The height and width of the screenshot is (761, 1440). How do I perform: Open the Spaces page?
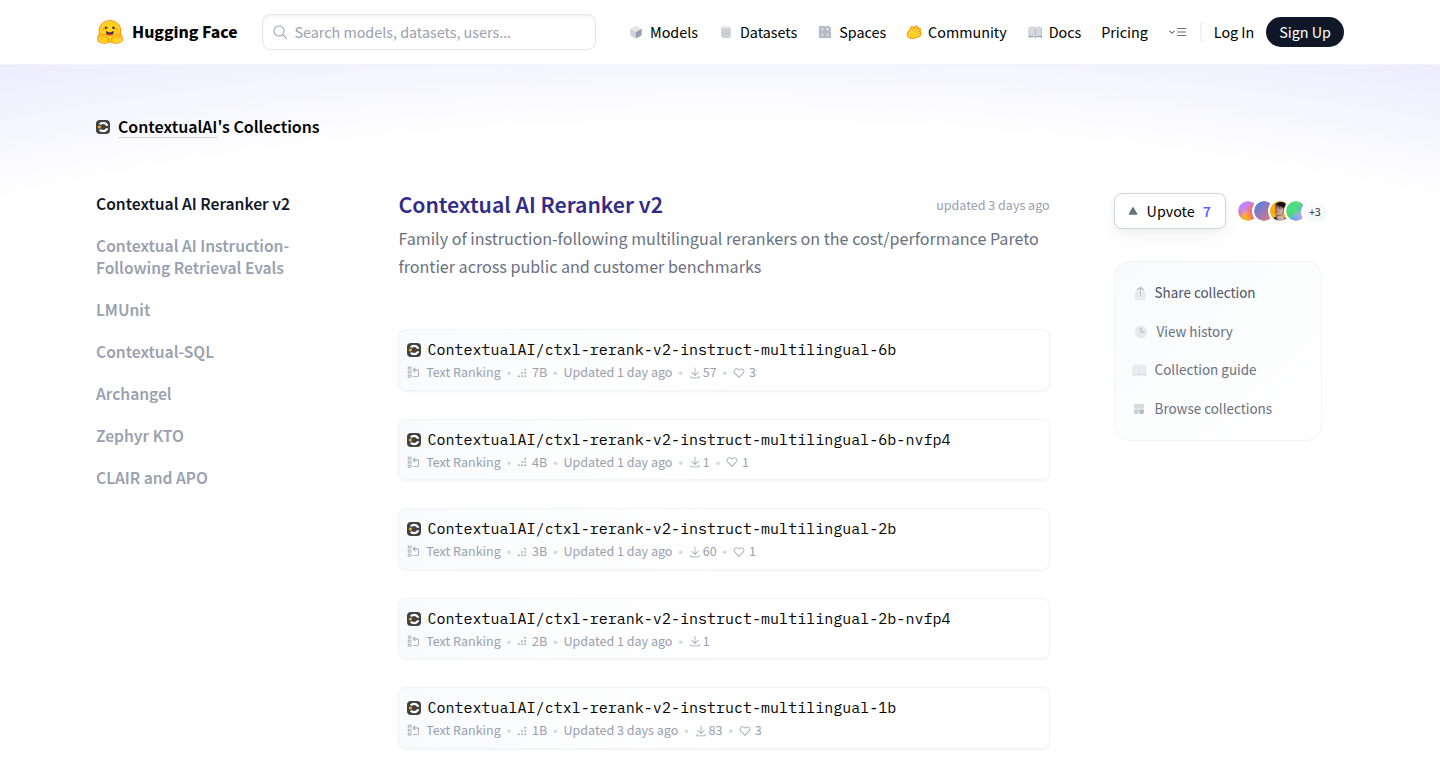[x=852, y=32]
